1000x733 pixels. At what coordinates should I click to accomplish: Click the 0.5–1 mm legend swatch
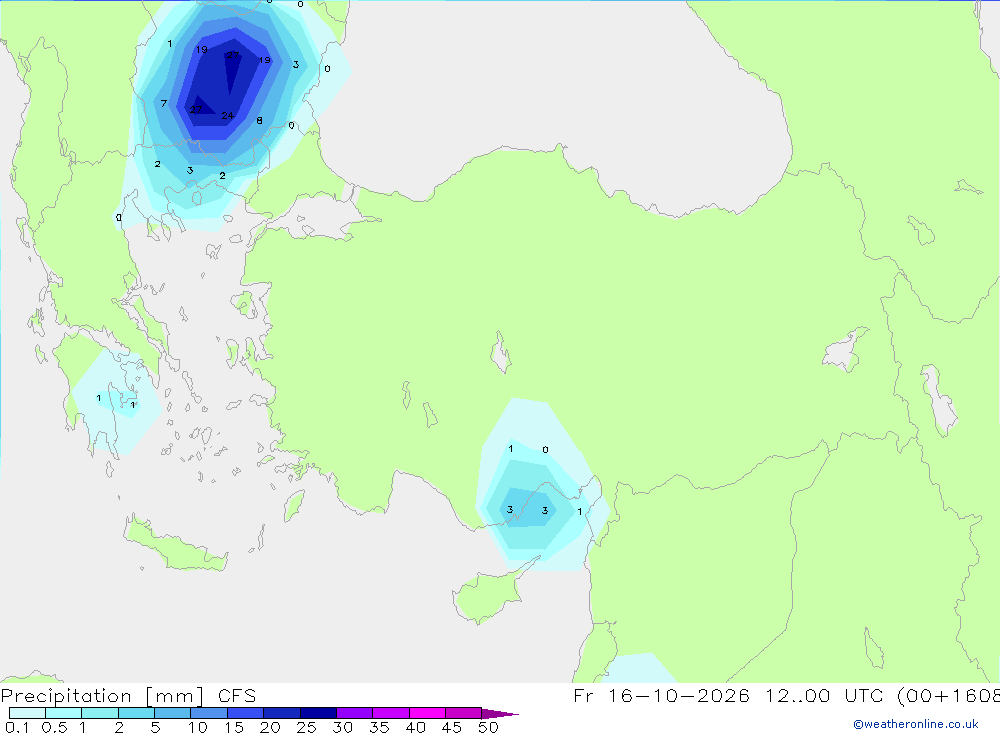64,713
